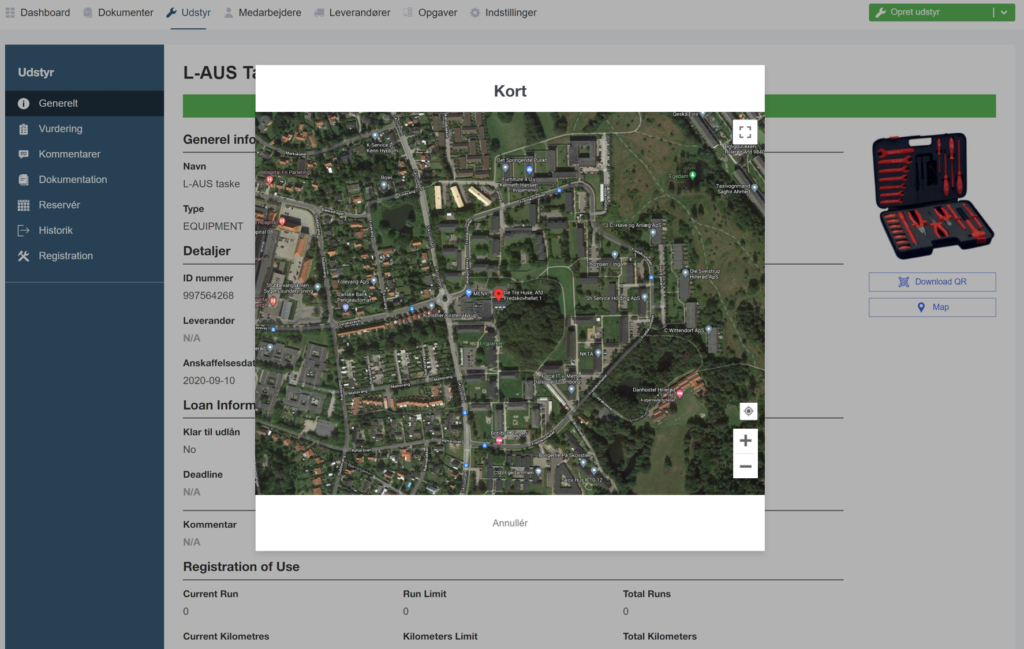Select the C Wittendorf ApS map marker

coord(709,330)
